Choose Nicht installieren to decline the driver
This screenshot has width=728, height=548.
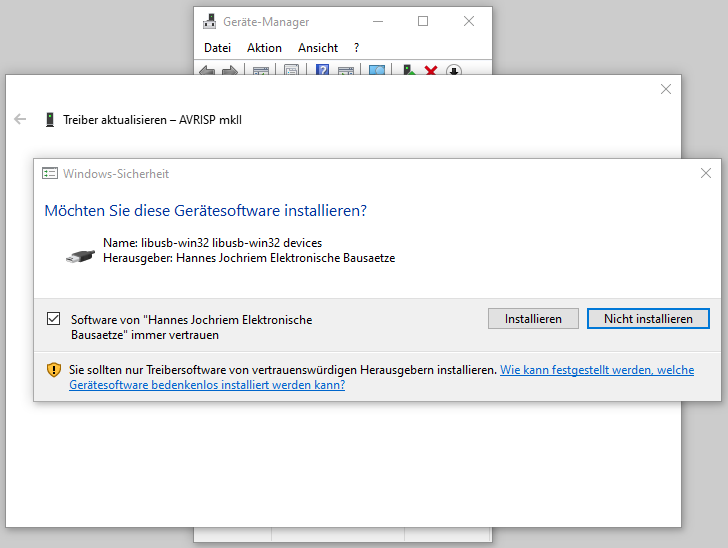coord(648,319)
